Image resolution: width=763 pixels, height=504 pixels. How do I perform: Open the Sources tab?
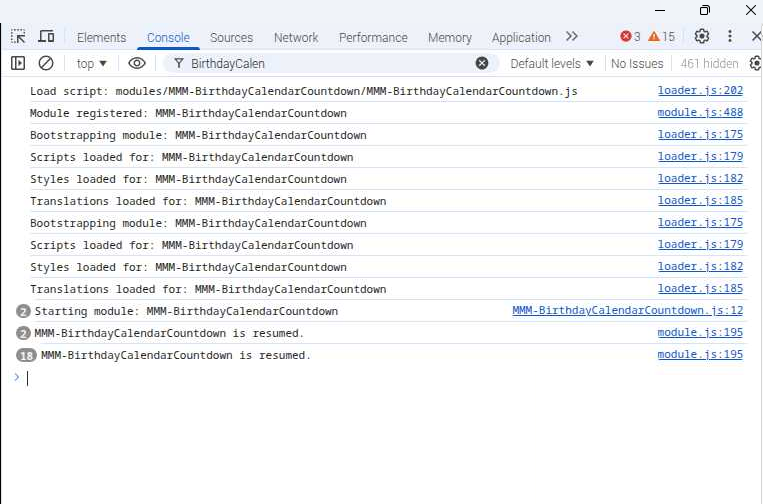point(231,38)
